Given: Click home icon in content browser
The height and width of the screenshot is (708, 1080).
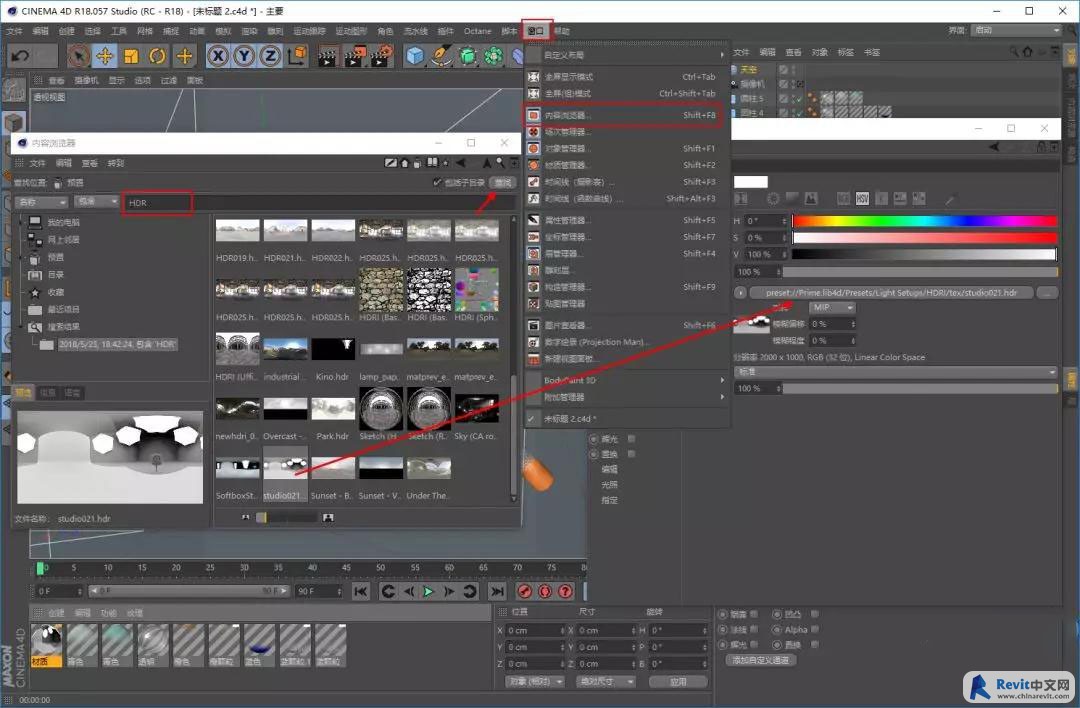Looking at the screenshot, I should tap(405, 163).
